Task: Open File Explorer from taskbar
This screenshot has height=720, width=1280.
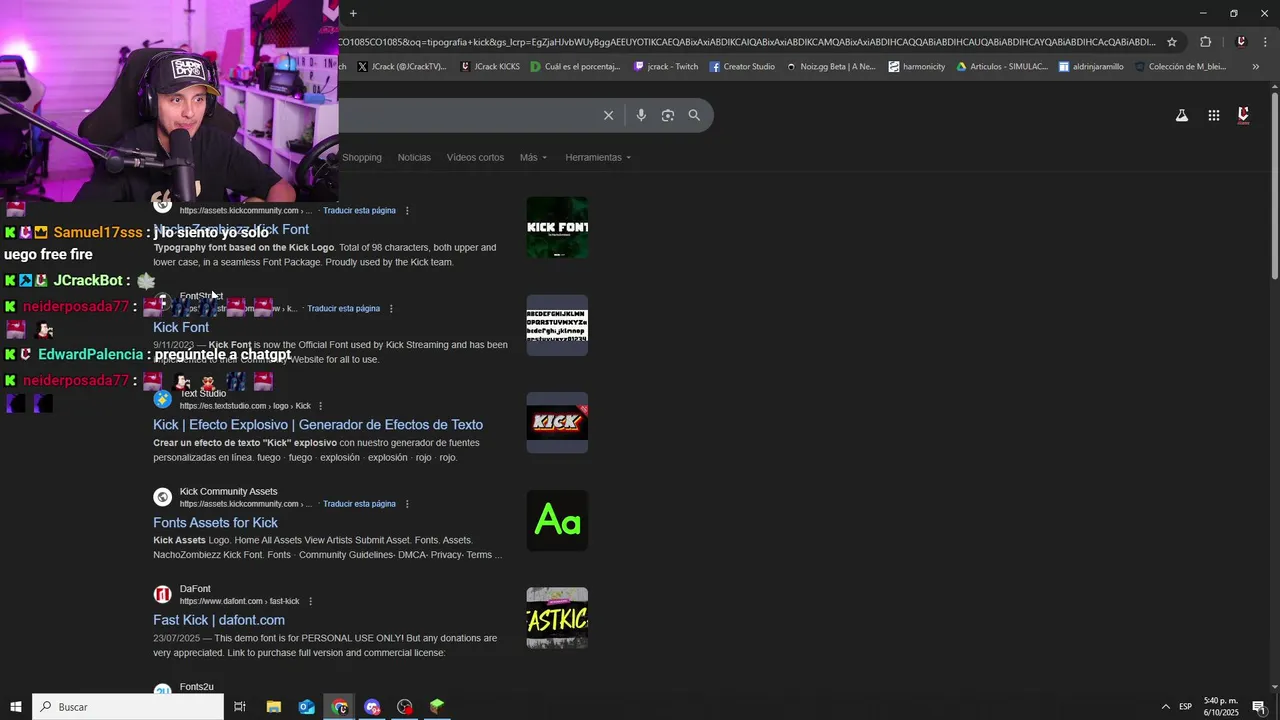Action: point(274,707)
